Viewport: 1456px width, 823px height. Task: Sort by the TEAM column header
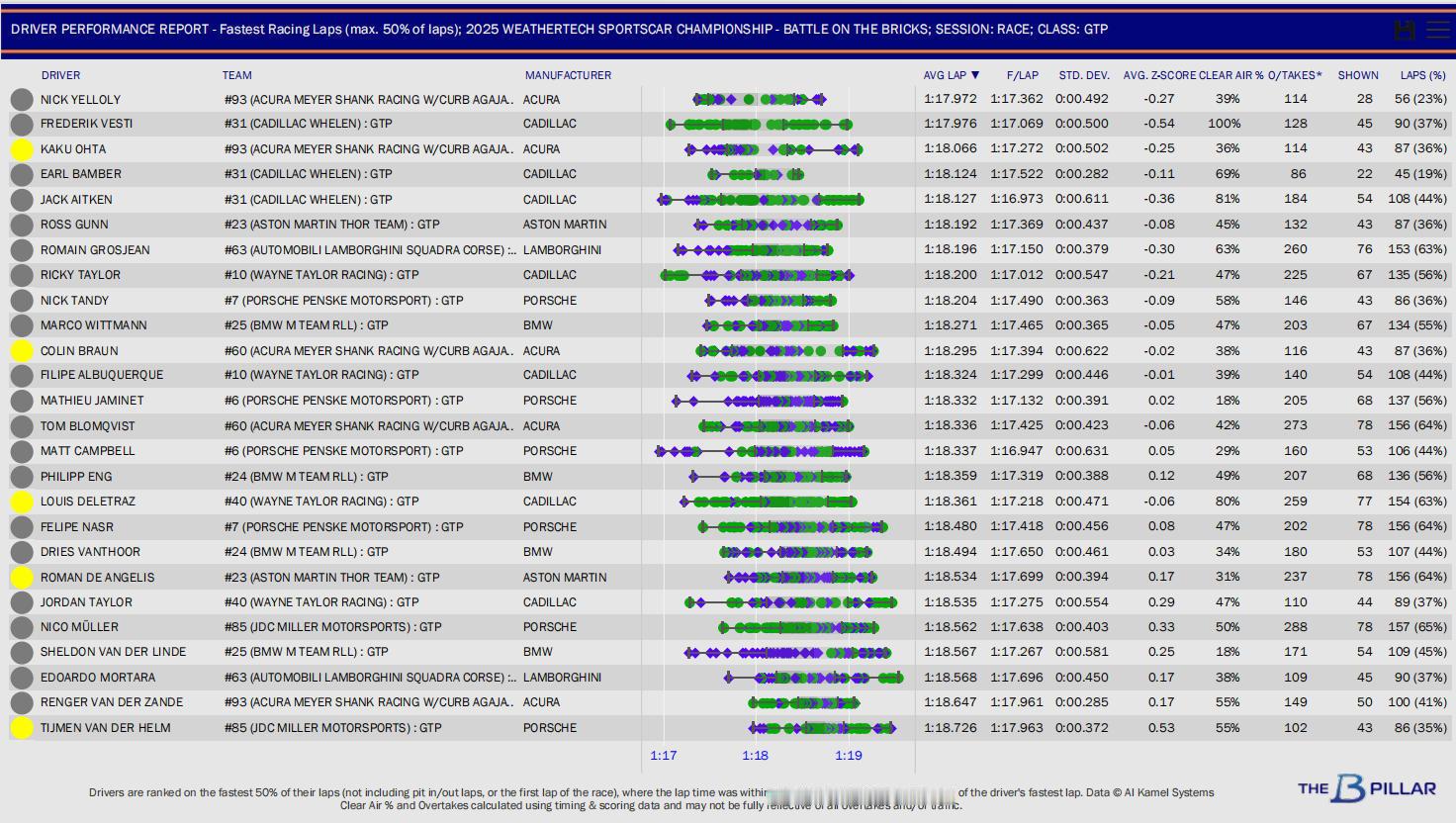pyautogui.click(x=237, y=75)
